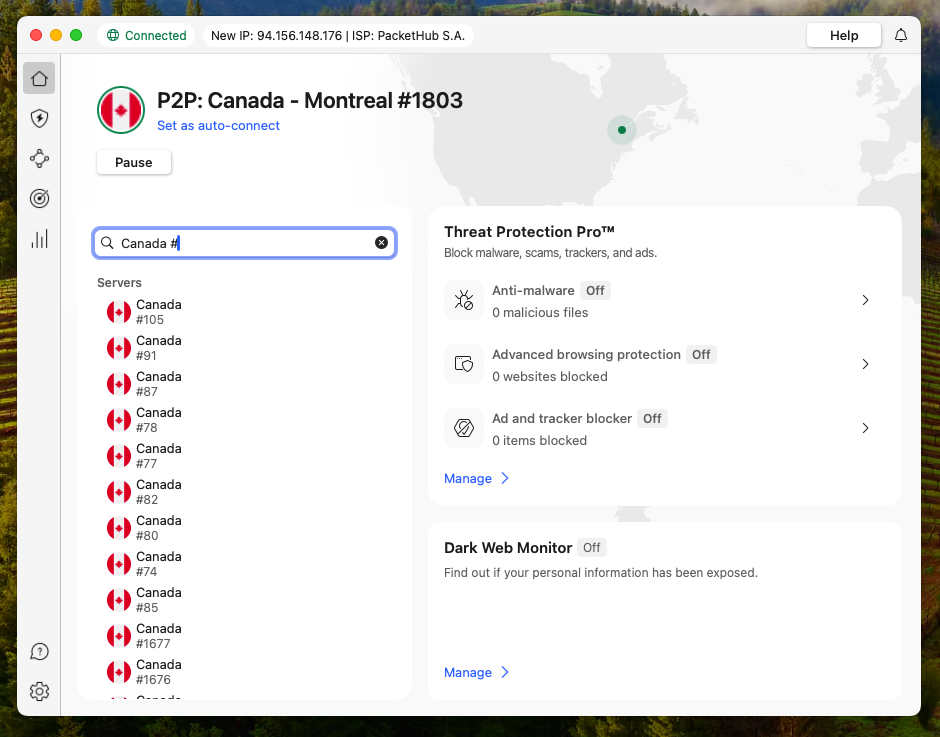
Task: Click the flag icon for Canada #105
Action: (x=119, y=312)
